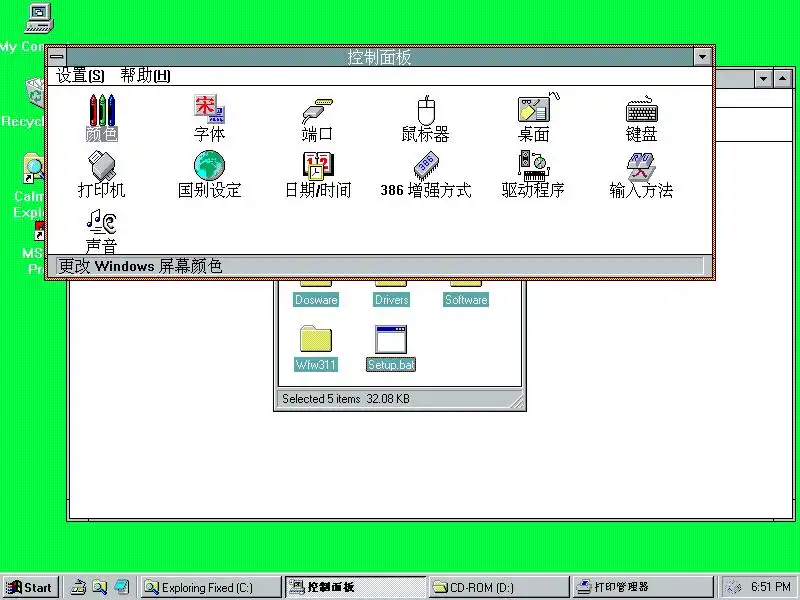Switch to Exploring Fixed (C:) taskbar button
The image size is (800, 600).
pyautogui.click(x=210, y=587)
